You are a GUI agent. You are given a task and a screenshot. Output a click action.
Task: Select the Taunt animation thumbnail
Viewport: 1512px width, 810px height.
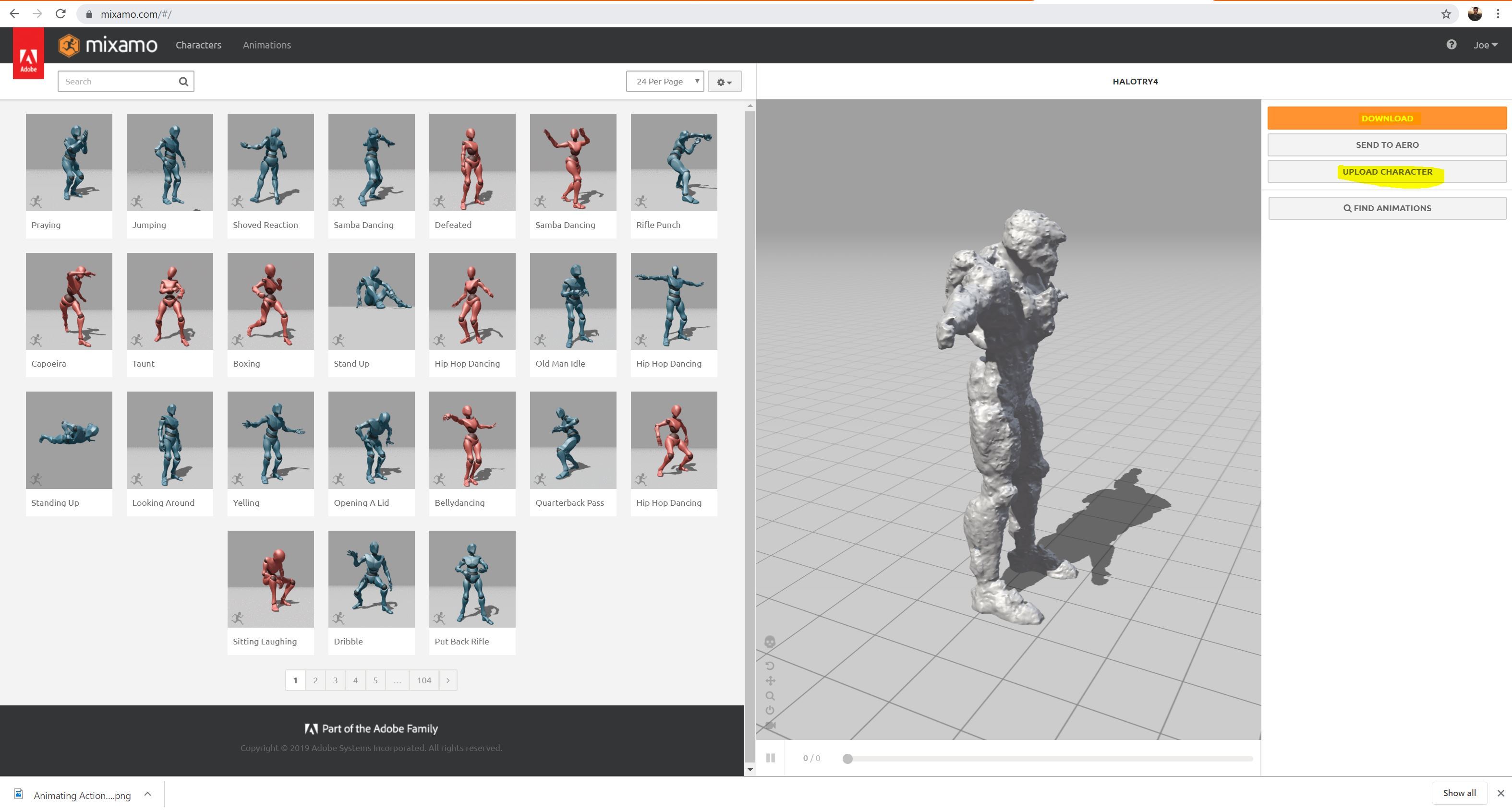pos(169,301)
